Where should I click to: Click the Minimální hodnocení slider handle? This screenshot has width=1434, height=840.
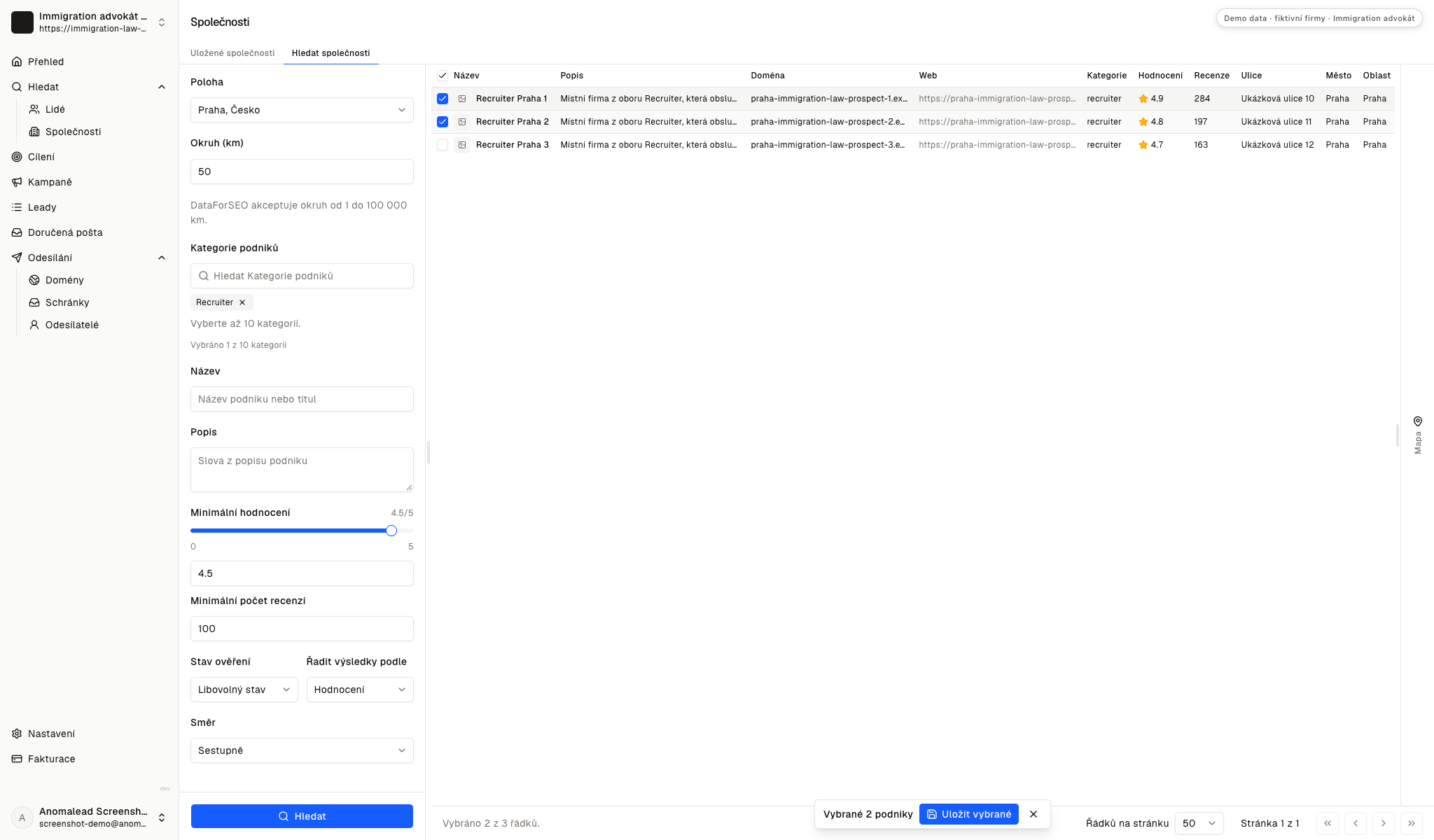coord(391,531)
